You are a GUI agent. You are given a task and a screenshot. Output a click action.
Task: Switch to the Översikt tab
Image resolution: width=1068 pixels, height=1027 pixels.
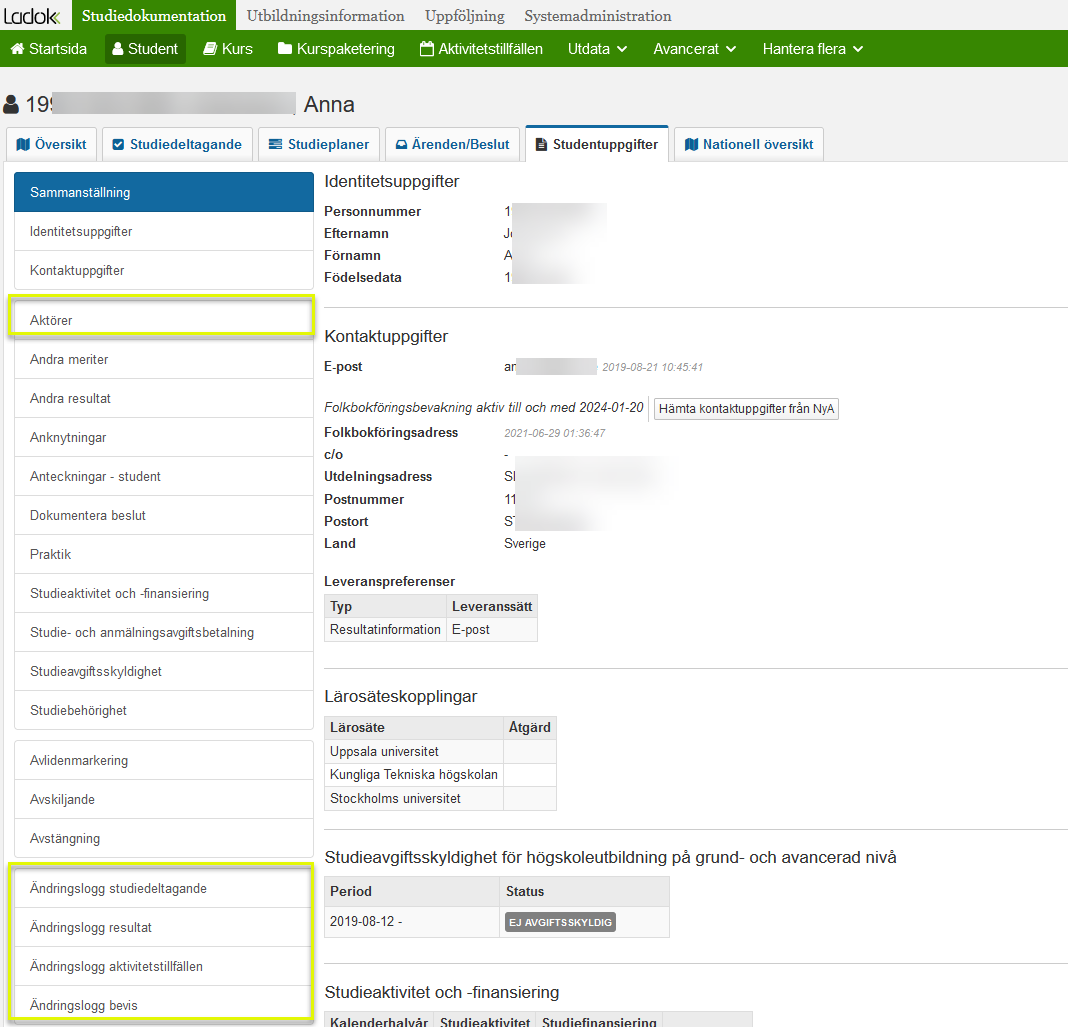click(52, 144)
